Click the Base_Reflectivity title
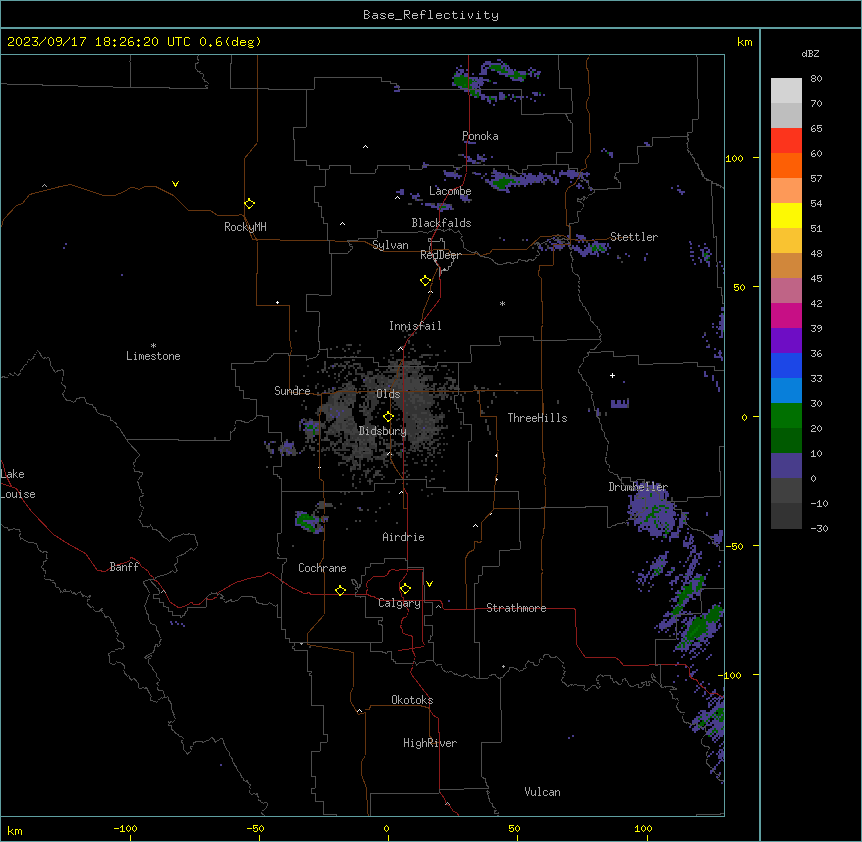The width and height of the screenshot is (862, 842). coord(431,15)
